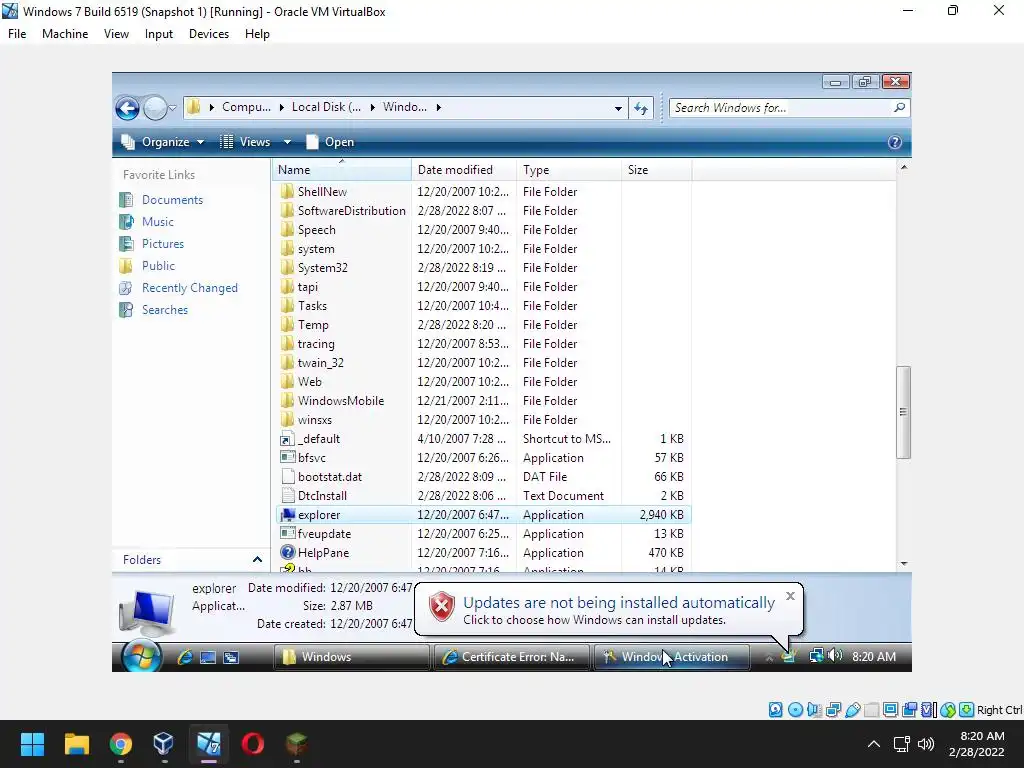Expand the Views dropdown arrow
This screenshot has height=768, width=1024.
287,142
